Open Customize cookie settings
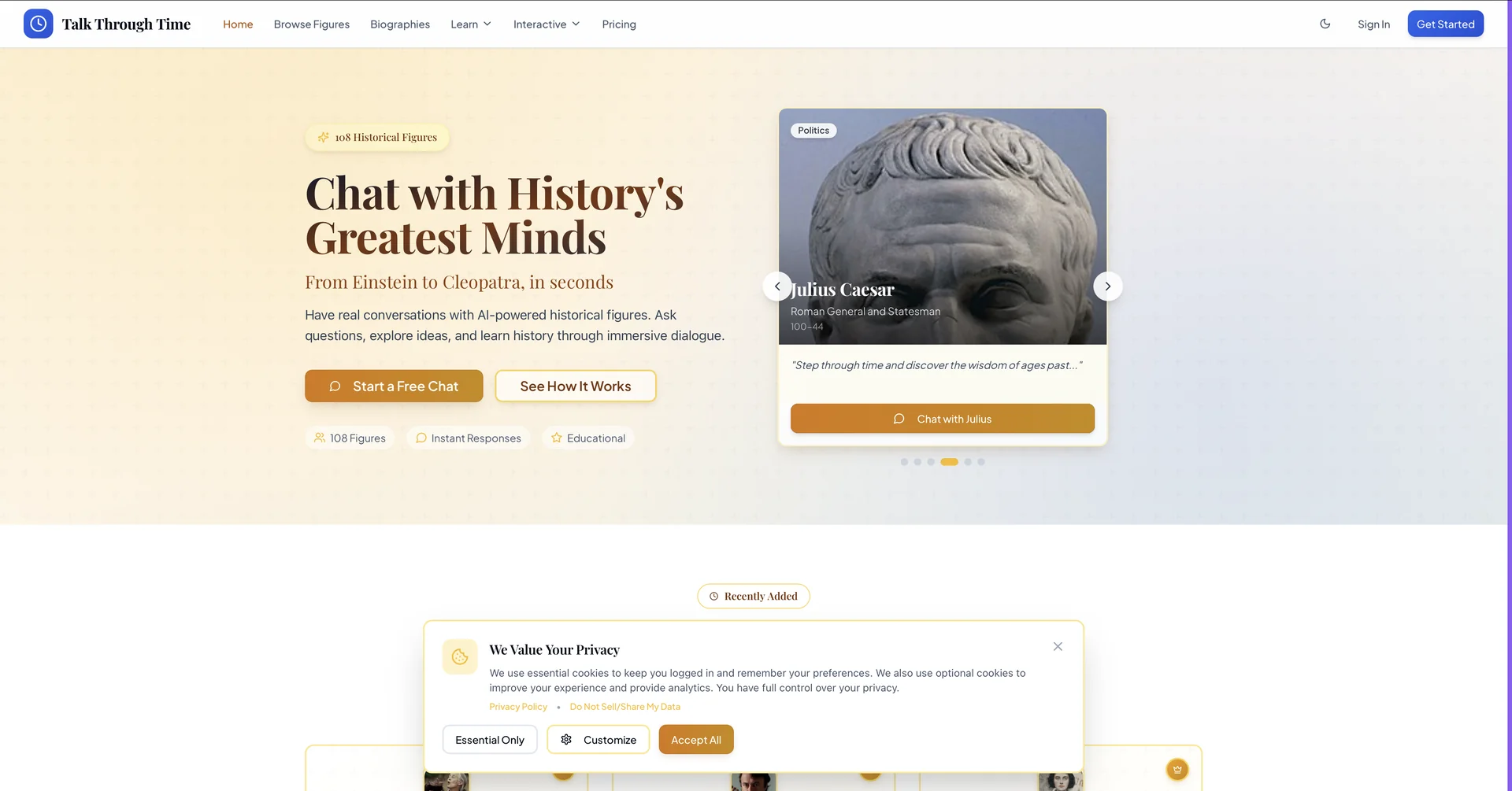The image size is (1512, 791). pos(598,739)
